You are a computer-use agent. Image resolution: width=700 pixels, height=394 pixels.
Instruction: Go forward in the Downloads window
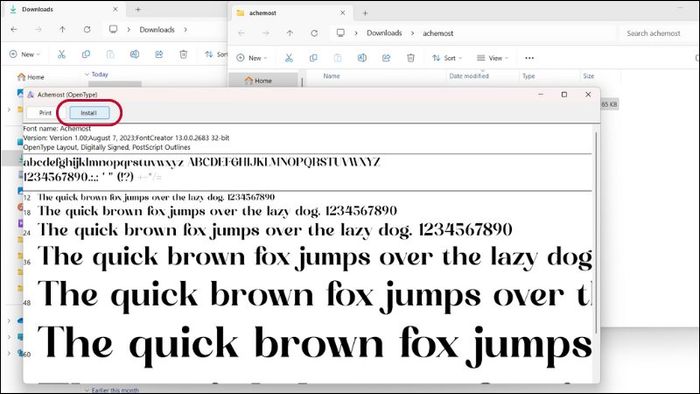click(38, 29)
